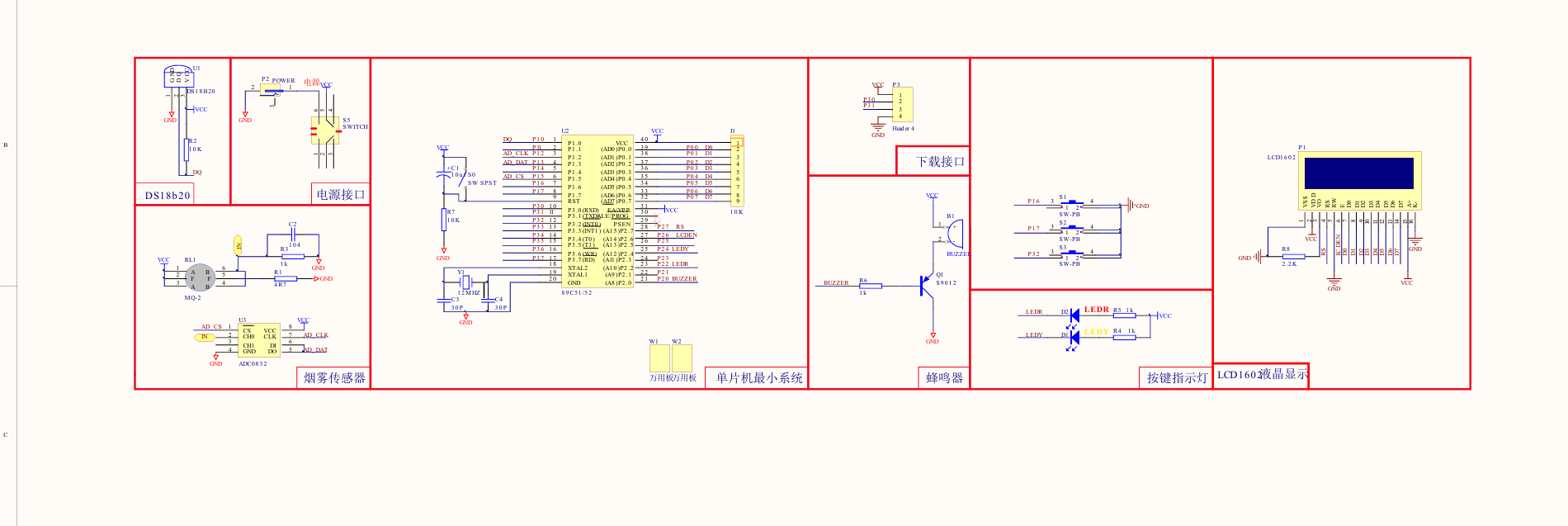This screenshot has height=526, width=1568.
Task: Select the buzzer component B1
Action: coord(952,235)
